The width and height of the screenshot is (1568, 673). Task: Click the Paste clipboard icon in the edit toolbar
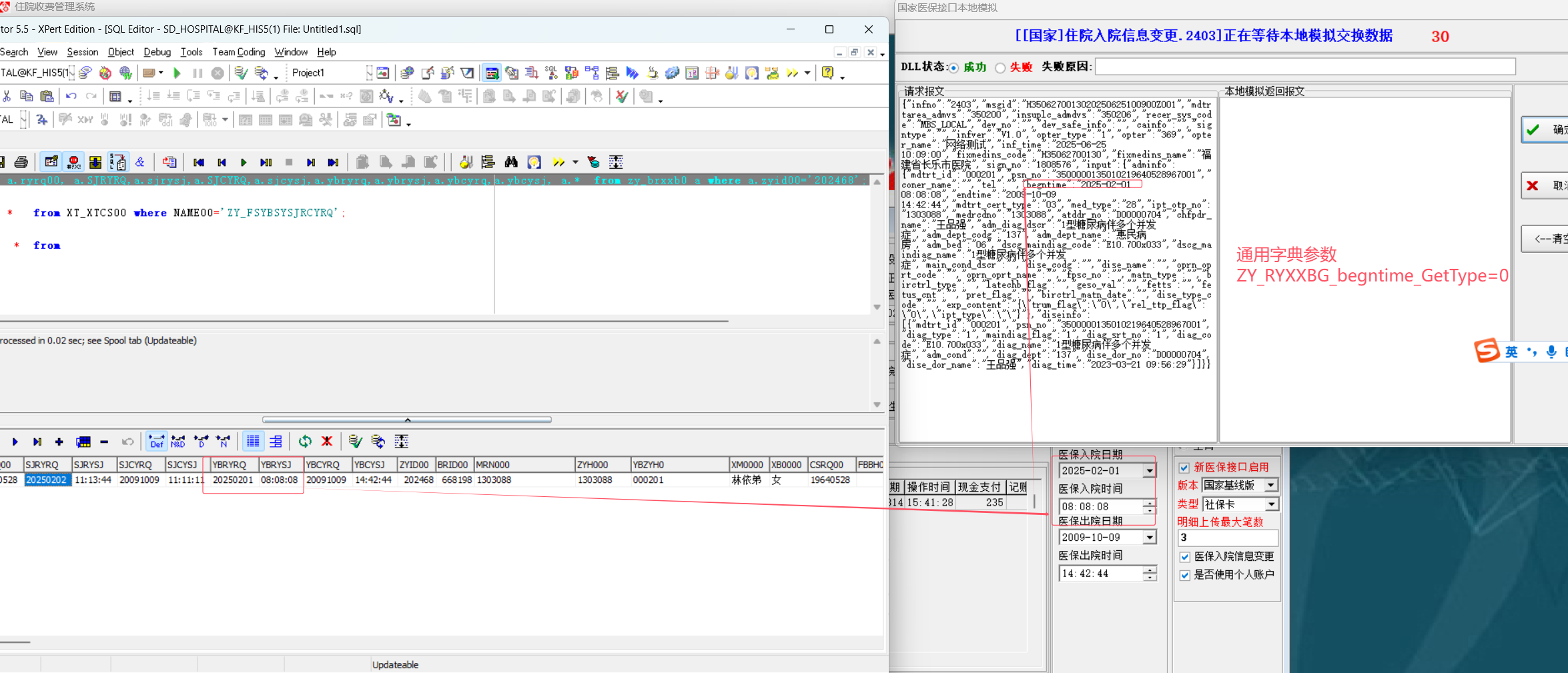point(47,96)
